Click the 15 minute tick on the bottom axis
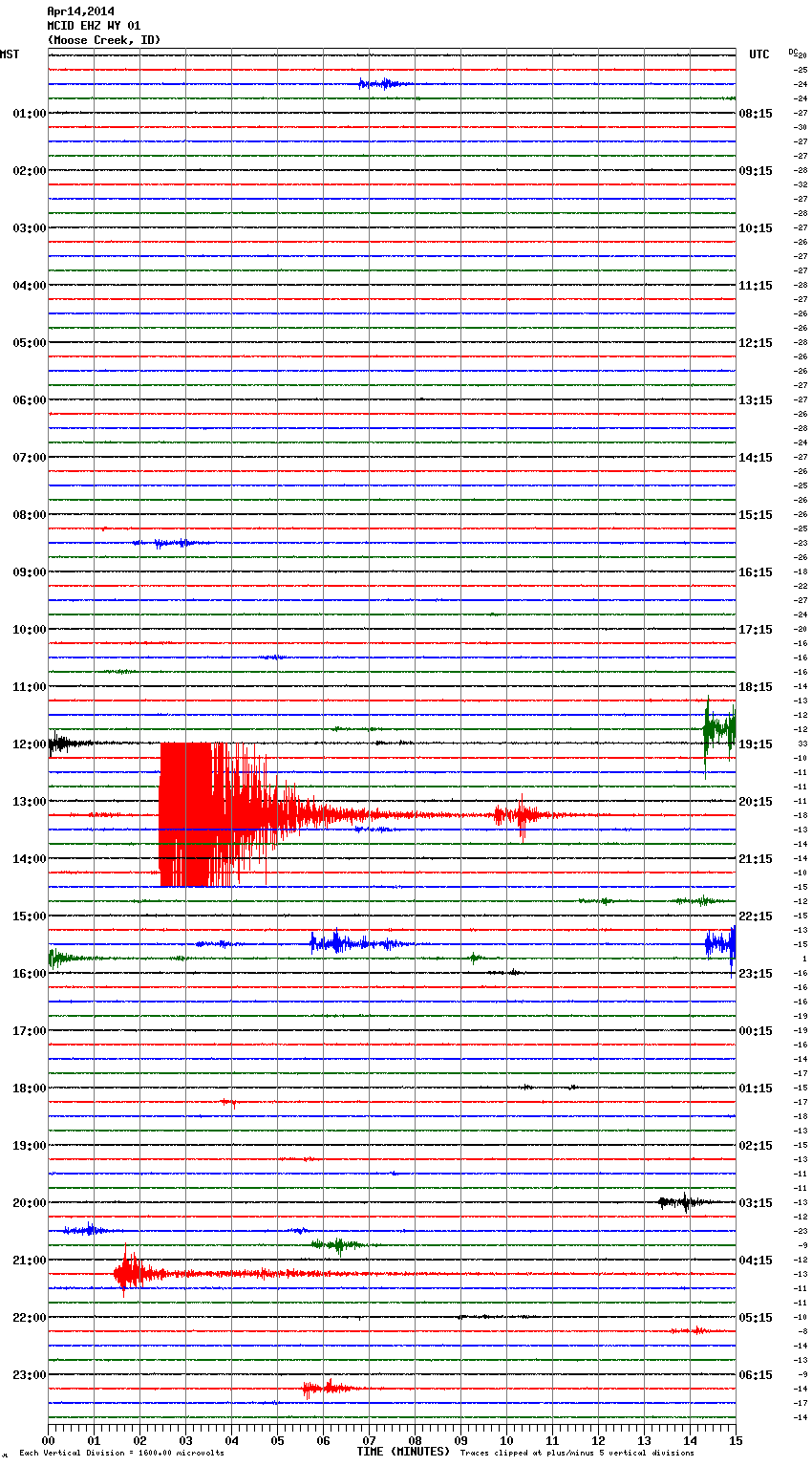 click(735, 1440)
